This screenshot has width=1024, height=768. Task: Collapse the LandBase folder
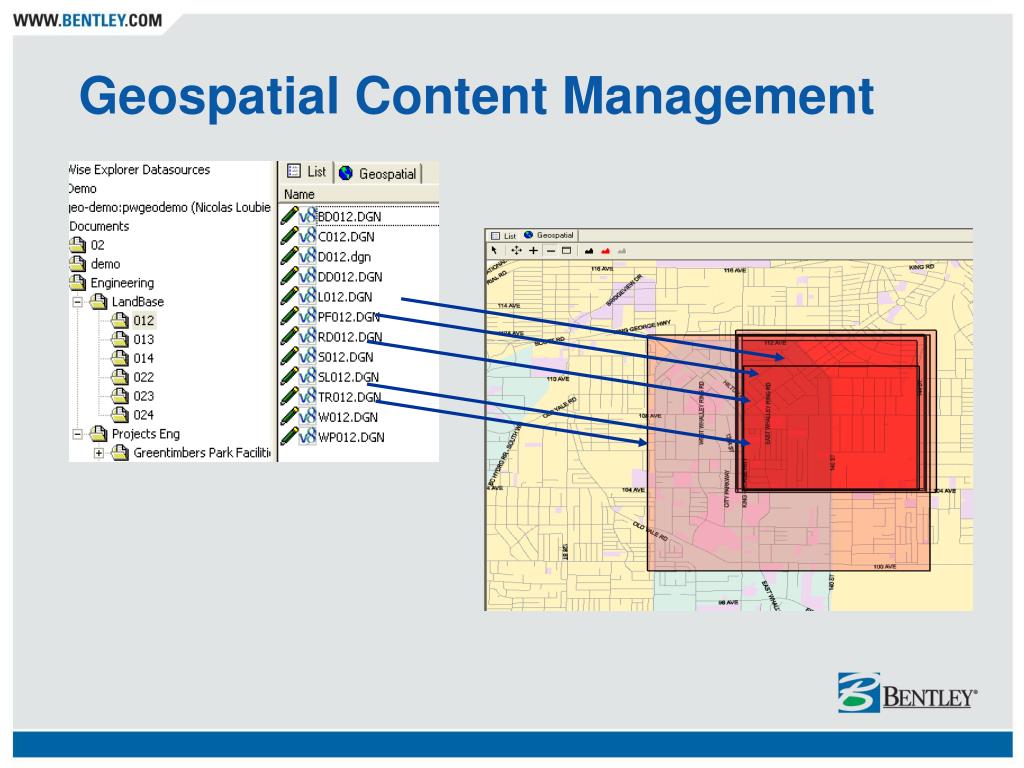click(77, 302)
